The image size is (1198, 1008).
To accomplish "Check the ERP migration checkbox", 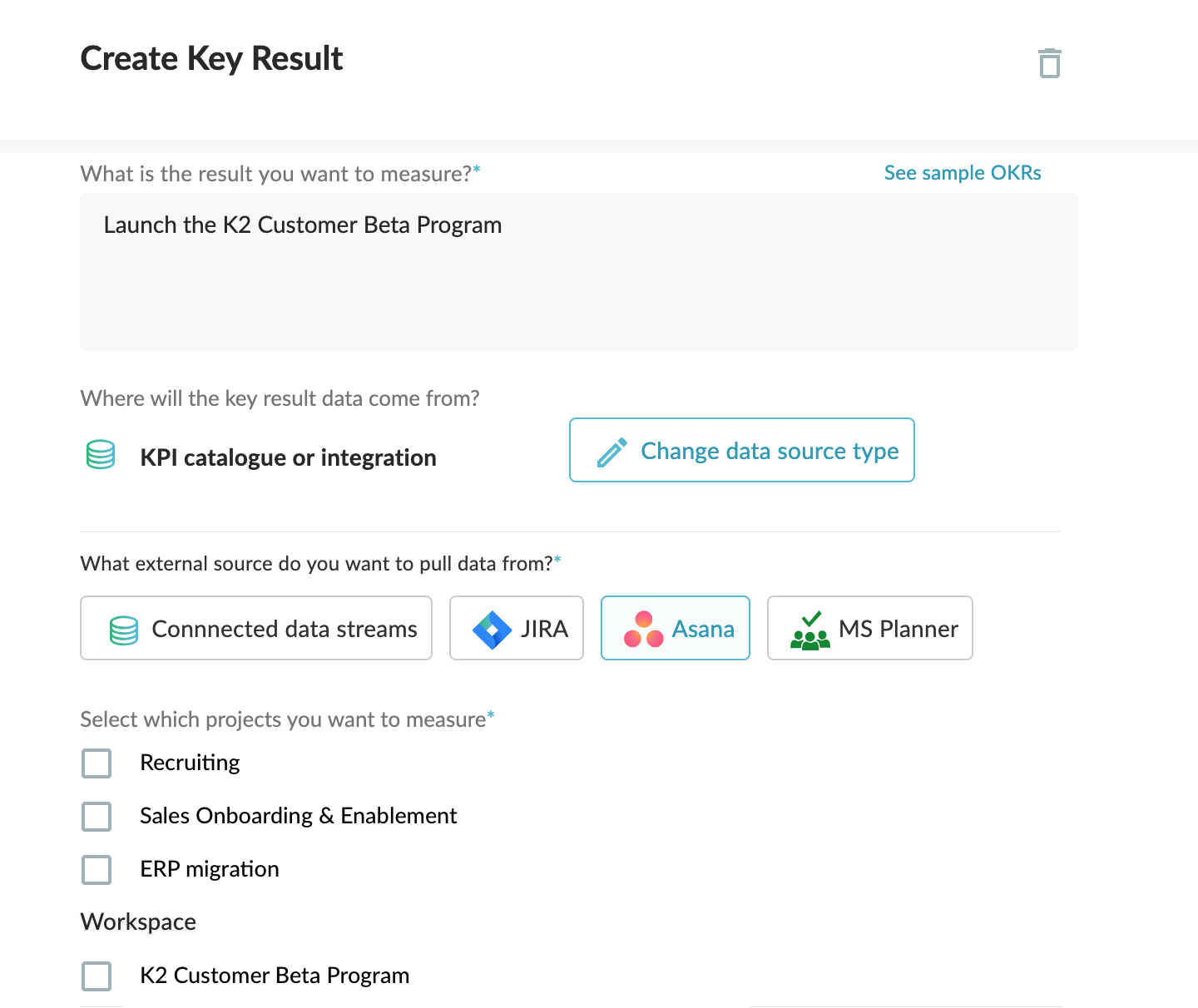I will (x=97, y=870).
